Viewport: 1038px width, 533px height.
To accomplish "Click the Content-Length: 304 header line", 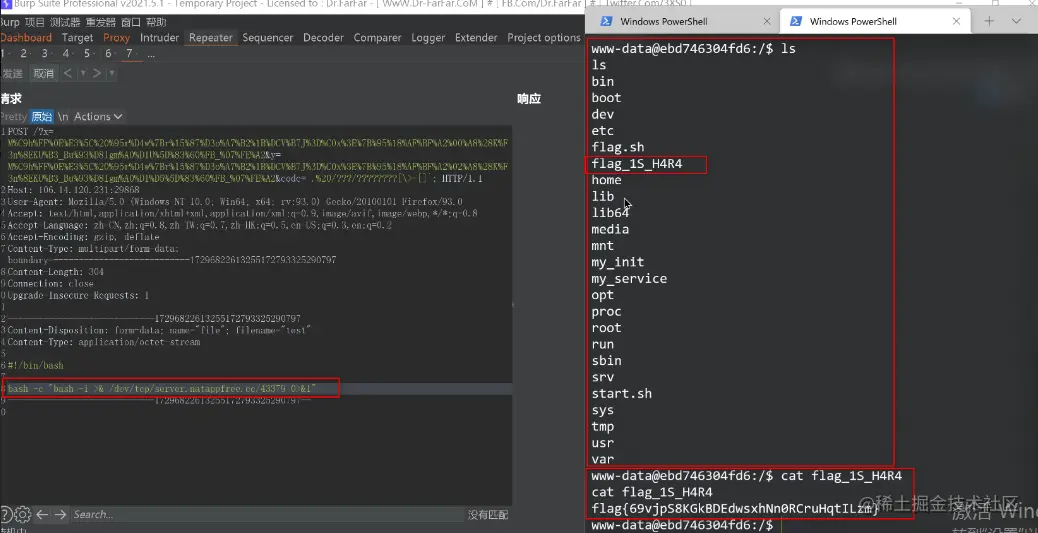I will coord(56,272).
